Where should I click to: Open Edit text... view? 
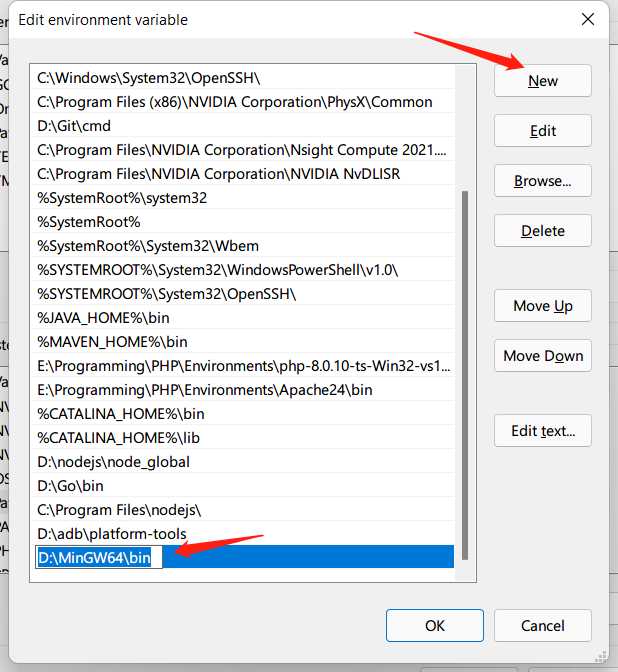542,431
